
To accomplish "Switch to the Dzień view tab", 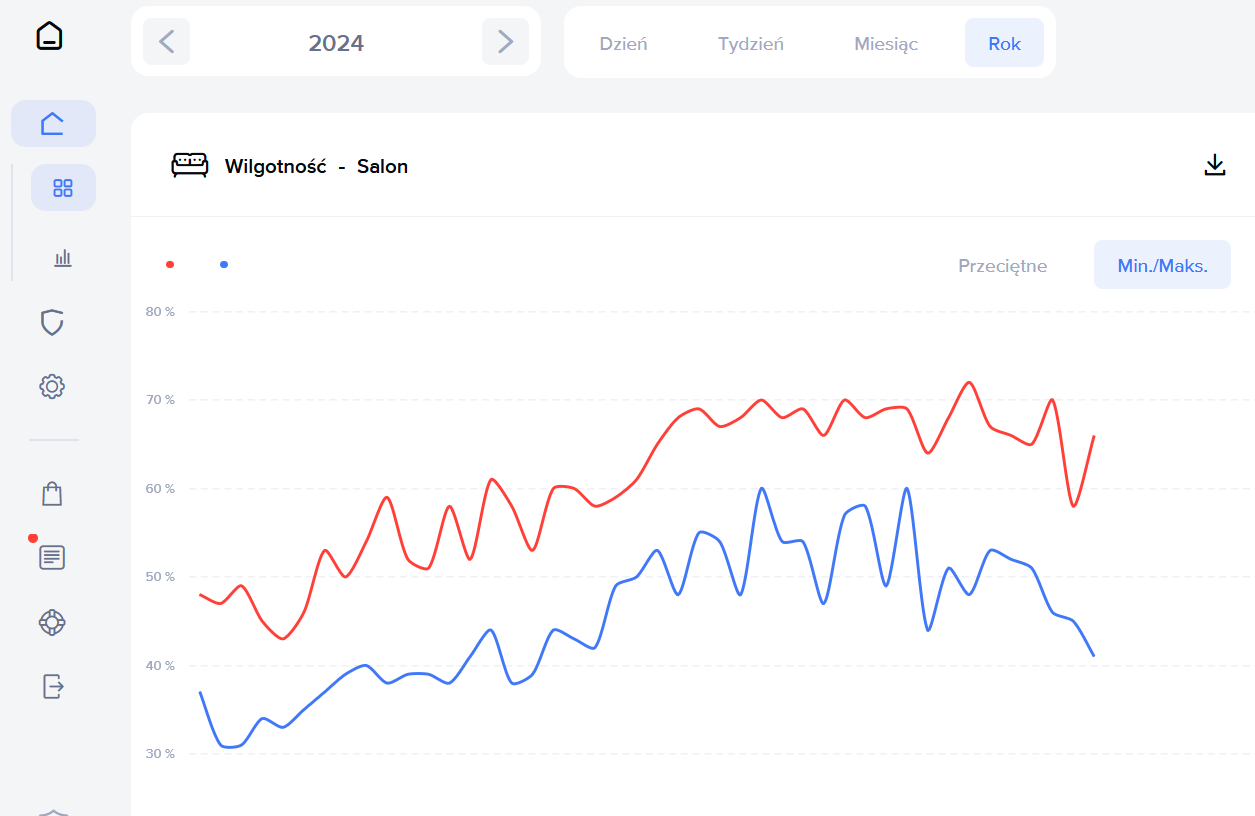I will click(x=623, y=43).
